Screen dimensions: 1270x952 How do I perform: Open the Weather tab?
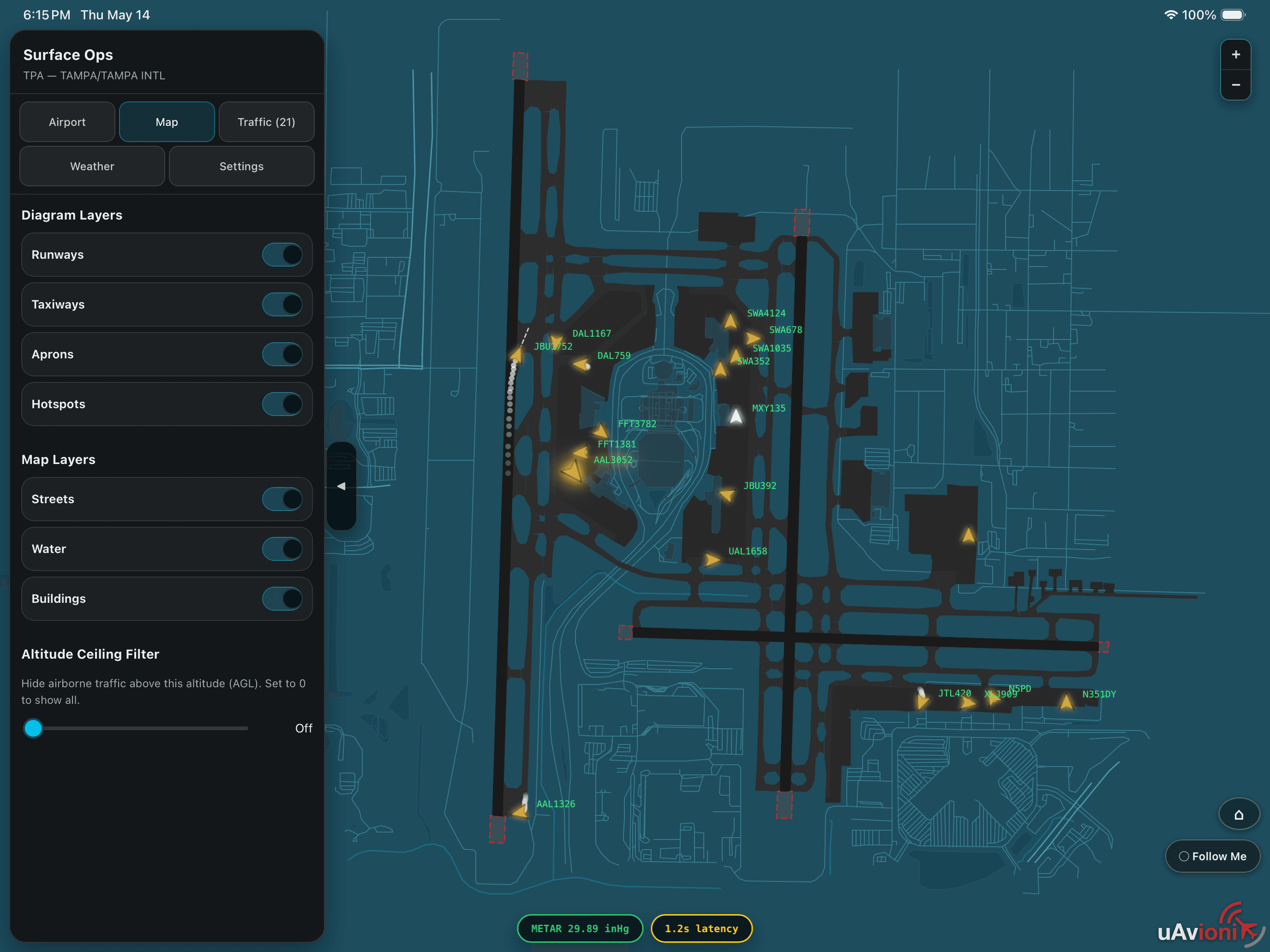(x=92, y=166)
